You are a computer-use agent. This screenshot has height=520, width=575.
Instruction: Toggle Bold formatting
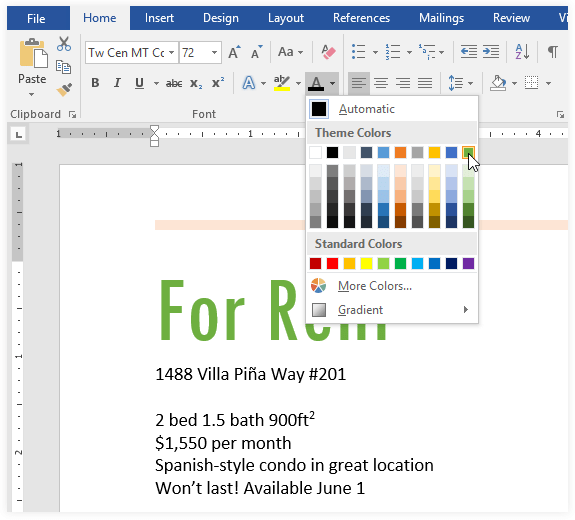95,83
